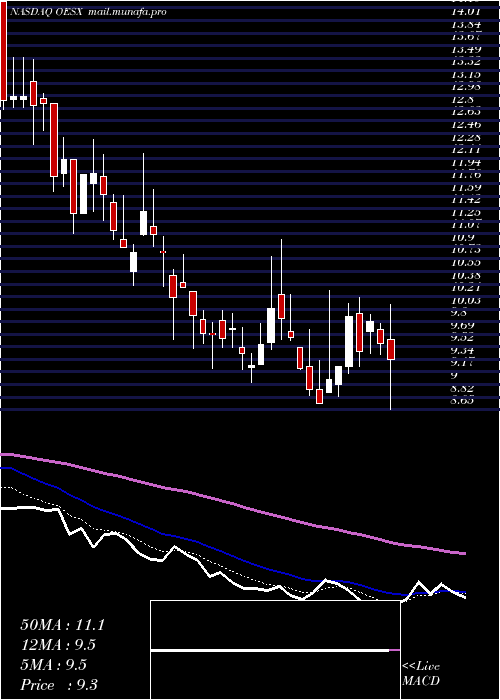The image size is (500, 700).
Task: Click the first tall red candlestick
Action: pyautogui.click(x=4, y=50)
